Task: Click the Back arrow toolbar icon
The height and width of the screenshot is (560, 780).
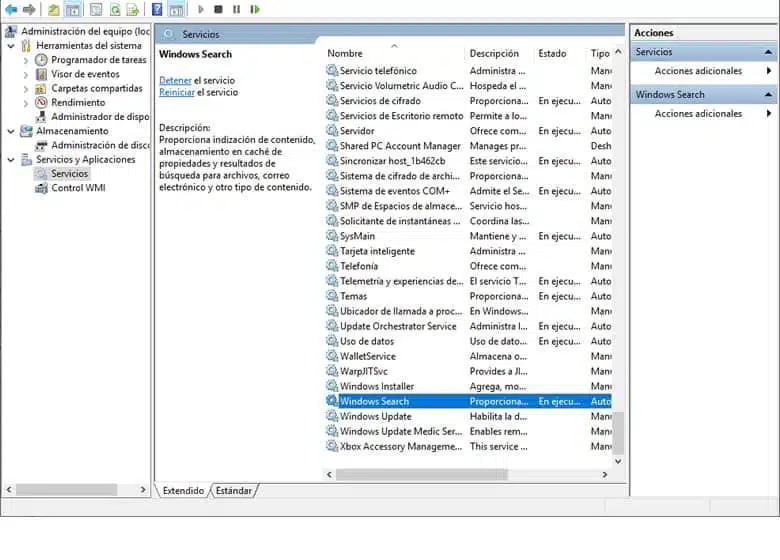Action: tap(11, 9)
